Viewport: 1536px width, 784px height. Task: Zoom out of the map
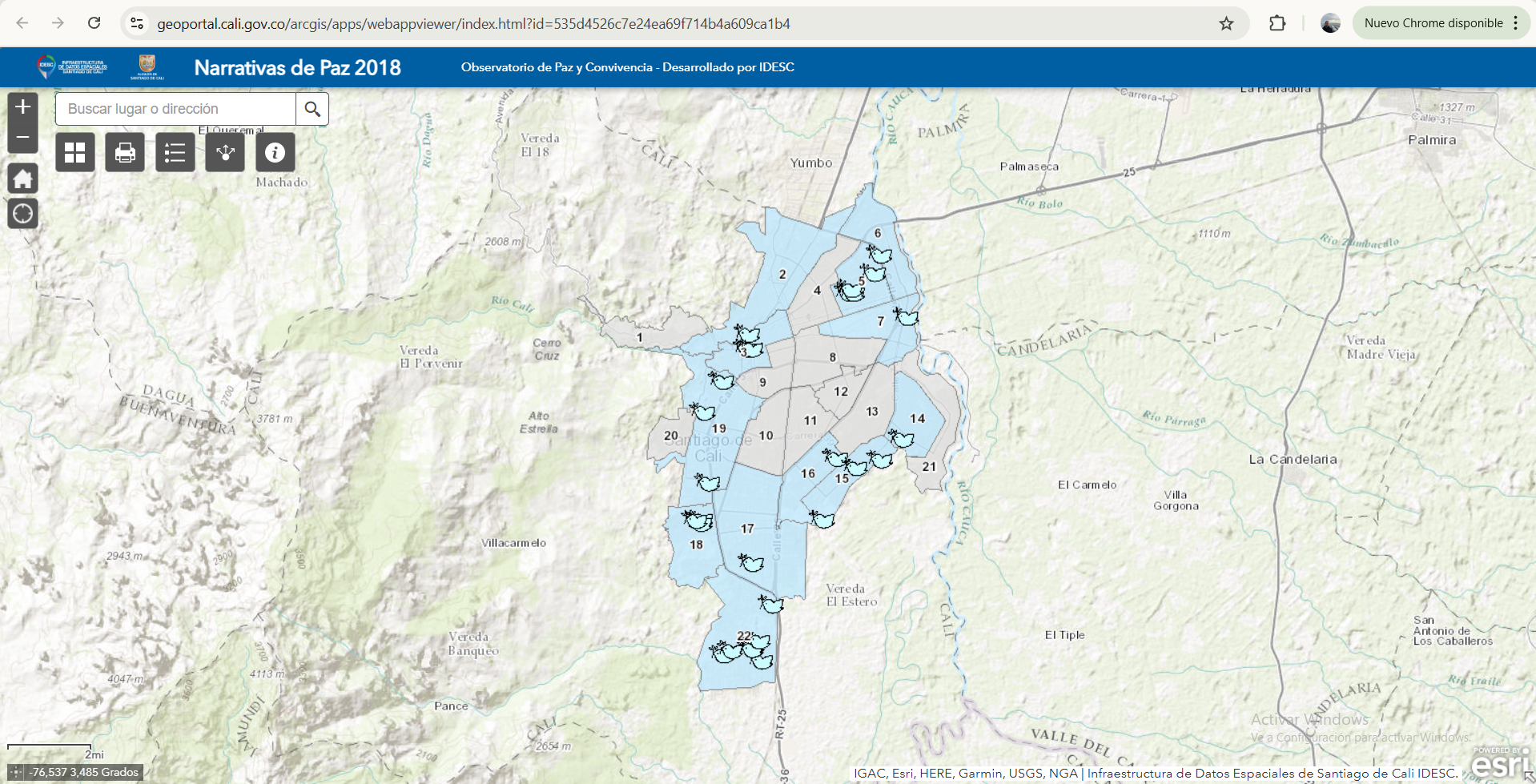[x=22, y=138]
